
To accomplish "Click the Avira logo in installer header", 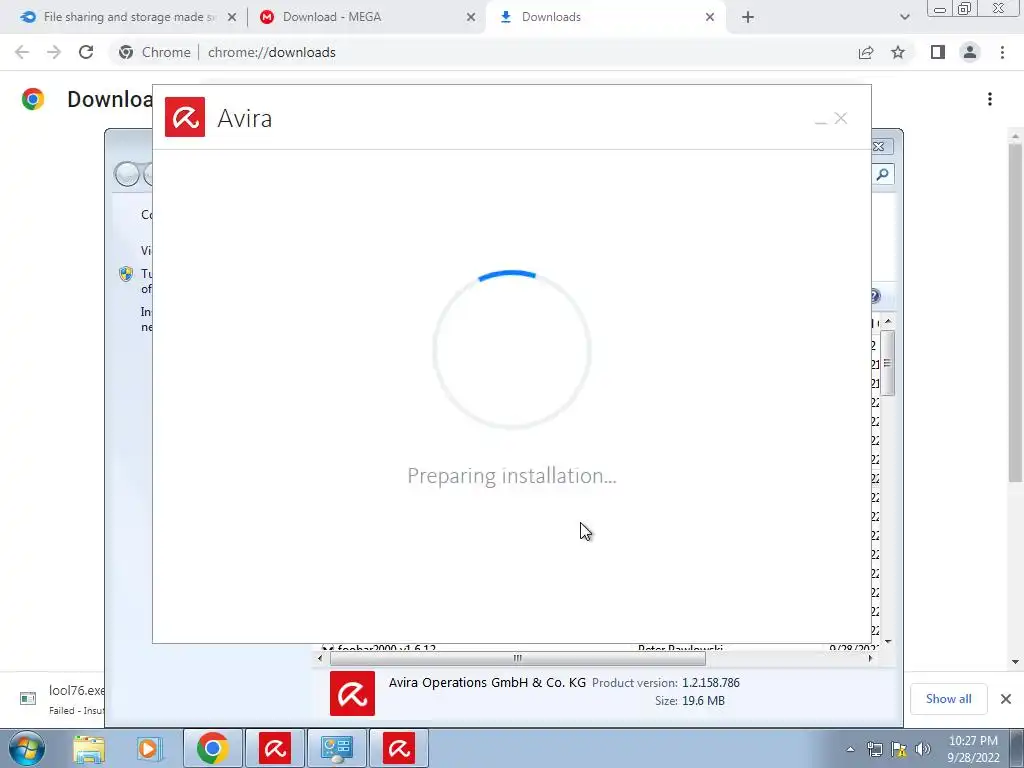I will tap(185, 117).
